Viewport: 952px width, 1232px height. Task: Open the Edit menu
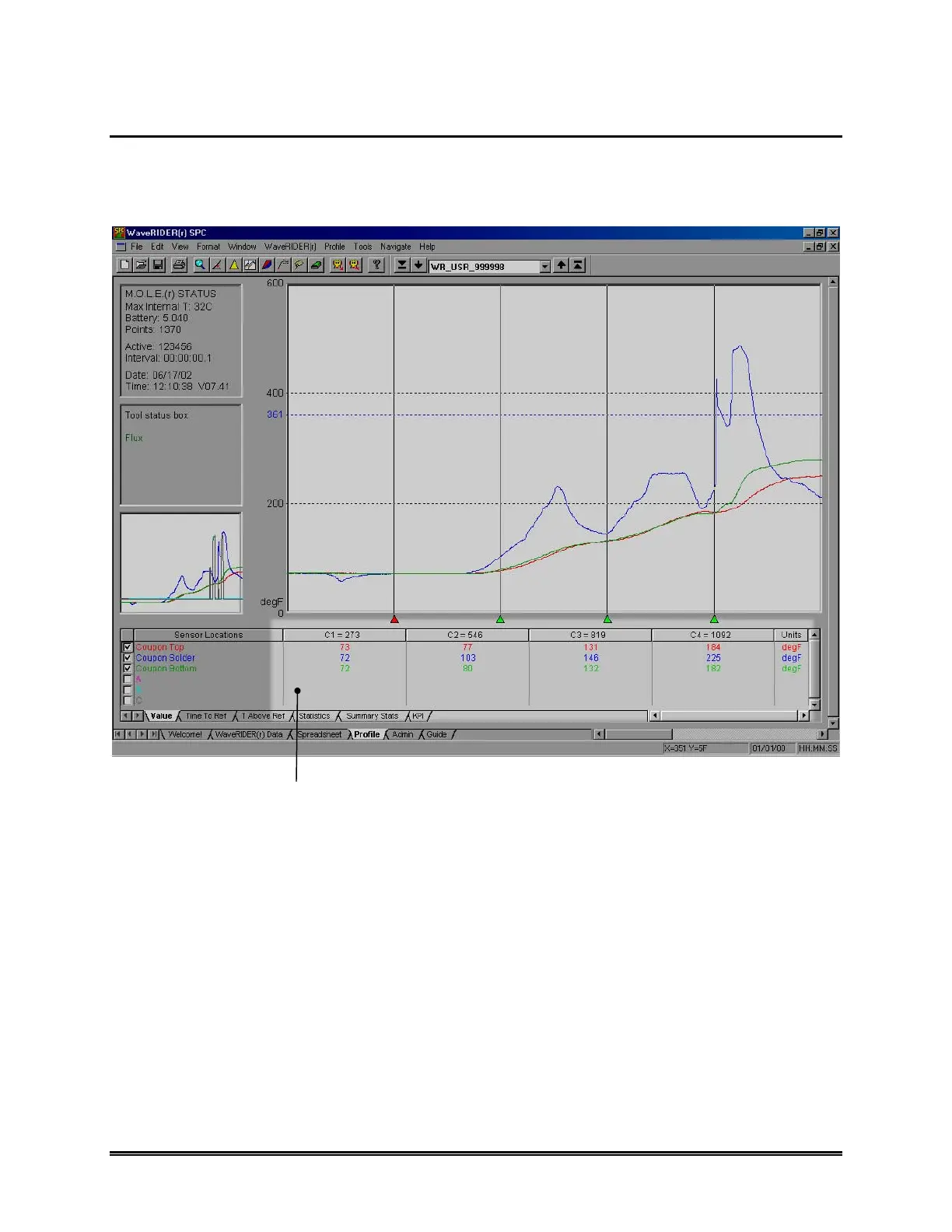(x=157, y=247)
